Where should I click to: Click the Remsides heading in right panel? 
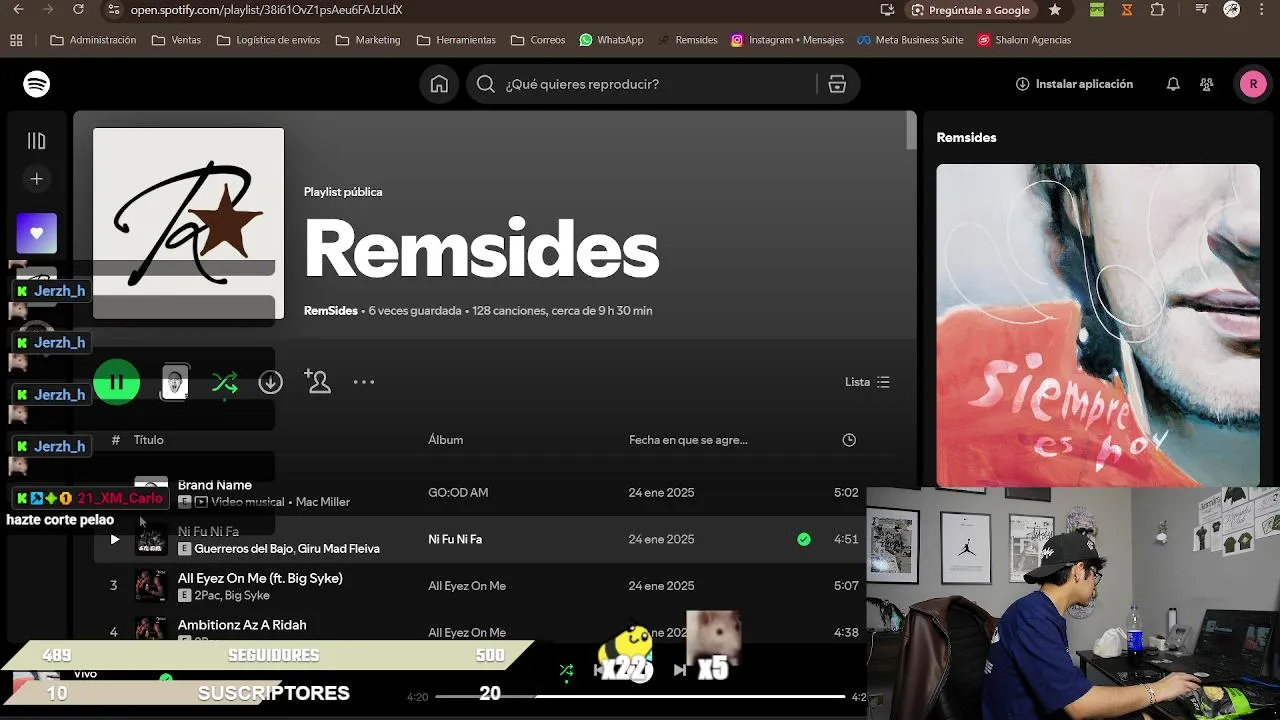966,138
